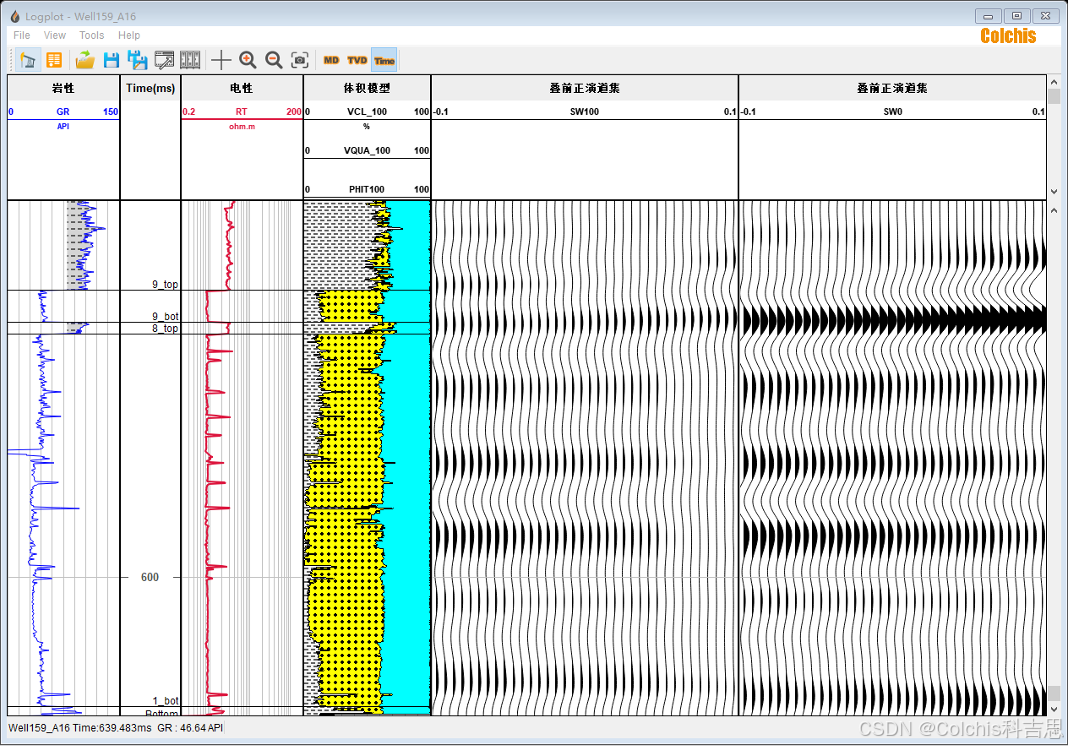Open the File menu
This screenshot has width=1068, height=746.
pyautogui.click(x=22, y=35)
